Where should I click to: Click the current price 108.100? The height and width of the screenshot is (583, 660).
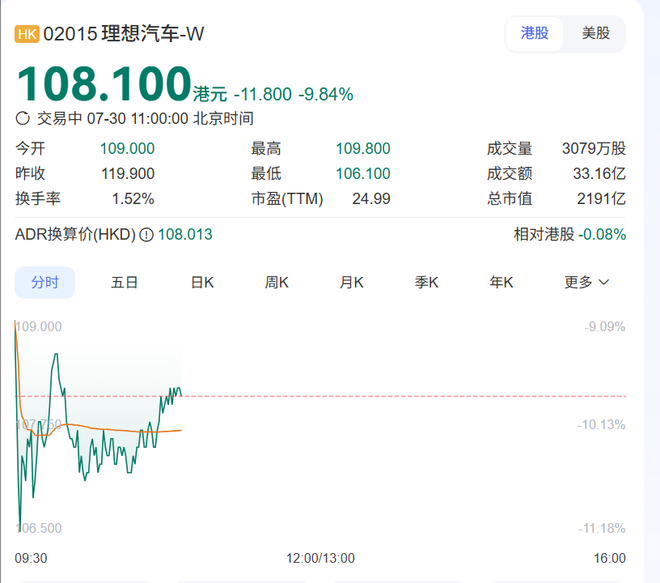(x=104, y=84)
